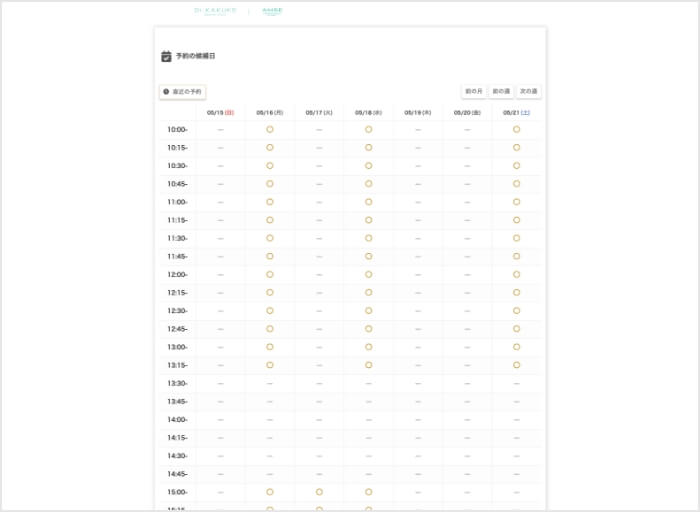Pick the 11:45 available slot on 05/21
This screenshot has width=700, height=512.
(516, 256)
